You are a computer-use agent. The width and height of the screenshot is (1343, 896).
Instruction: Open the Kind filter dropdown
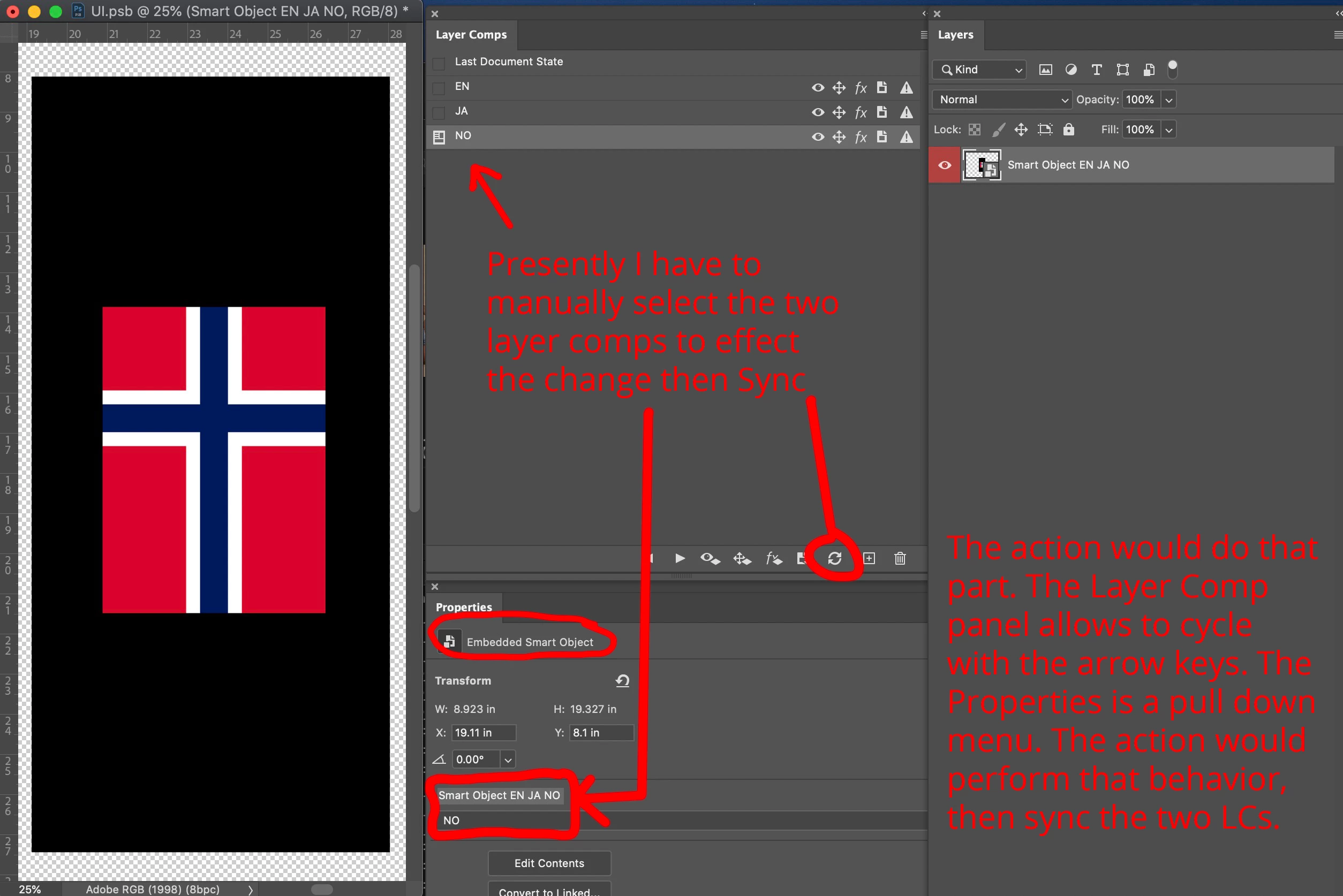[979, 70]
